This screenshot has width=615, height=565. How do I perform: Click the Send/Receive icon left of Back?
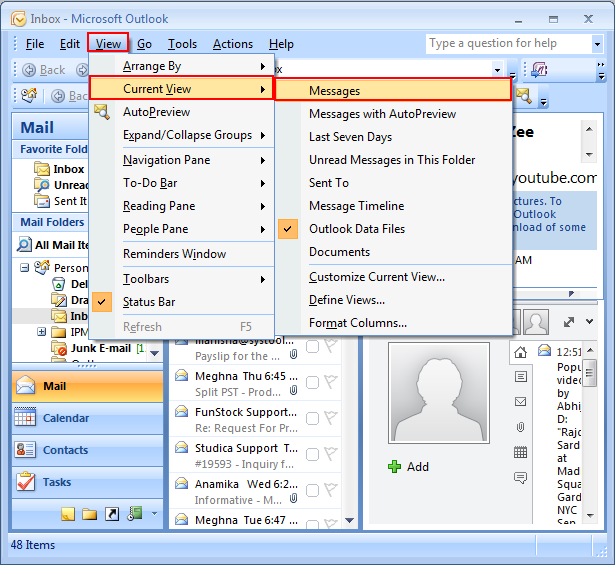(29, 95)
